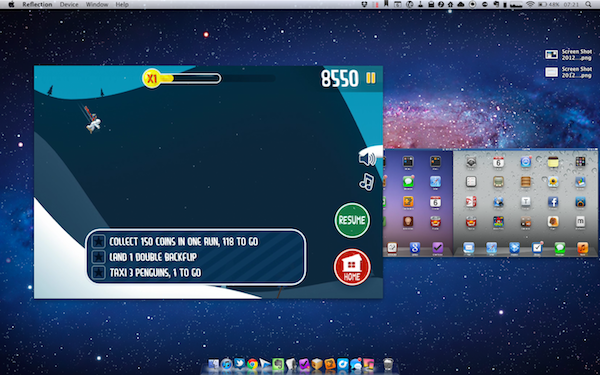Viewport: 600px width, 375px height.
Task: Tap the orange Music app in iPad dock
Action: click(x=582, y=248)
